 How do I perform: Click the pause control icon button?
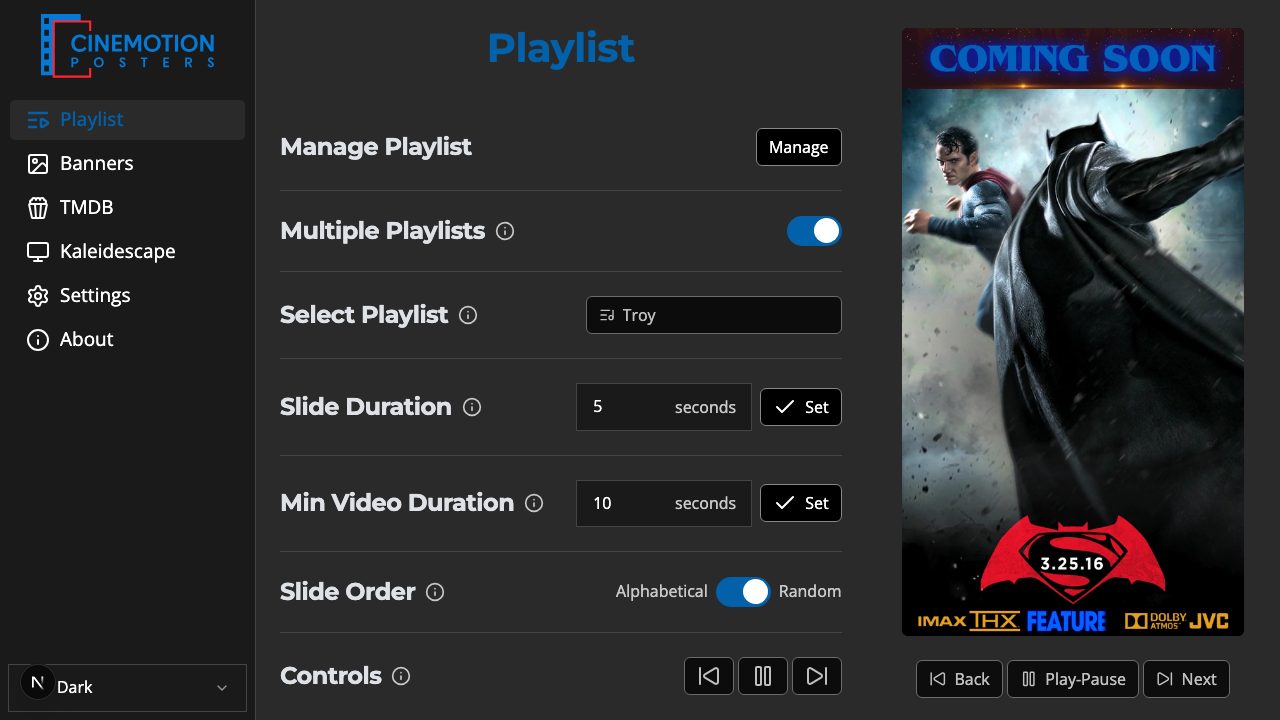(763, 676)
